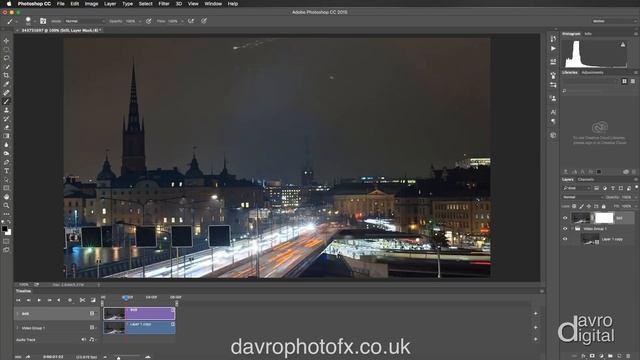Viewport: 640px width, 360px height.
Task: Select the Hand tool
Action: click(6, 197)
